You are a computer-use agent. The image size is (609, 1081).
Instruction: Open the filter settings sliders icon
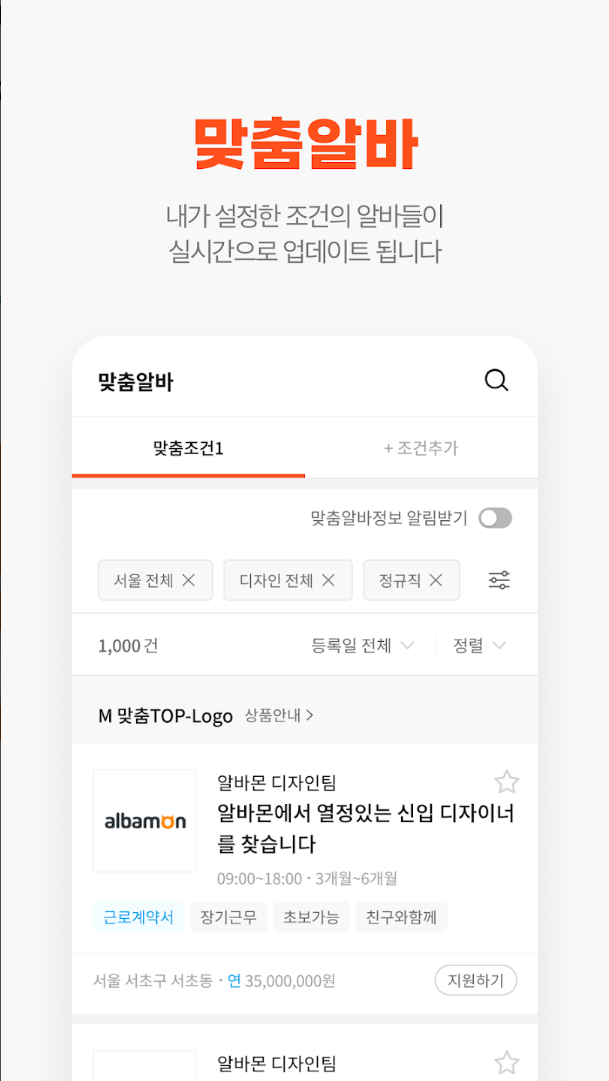tap(499, 580)
